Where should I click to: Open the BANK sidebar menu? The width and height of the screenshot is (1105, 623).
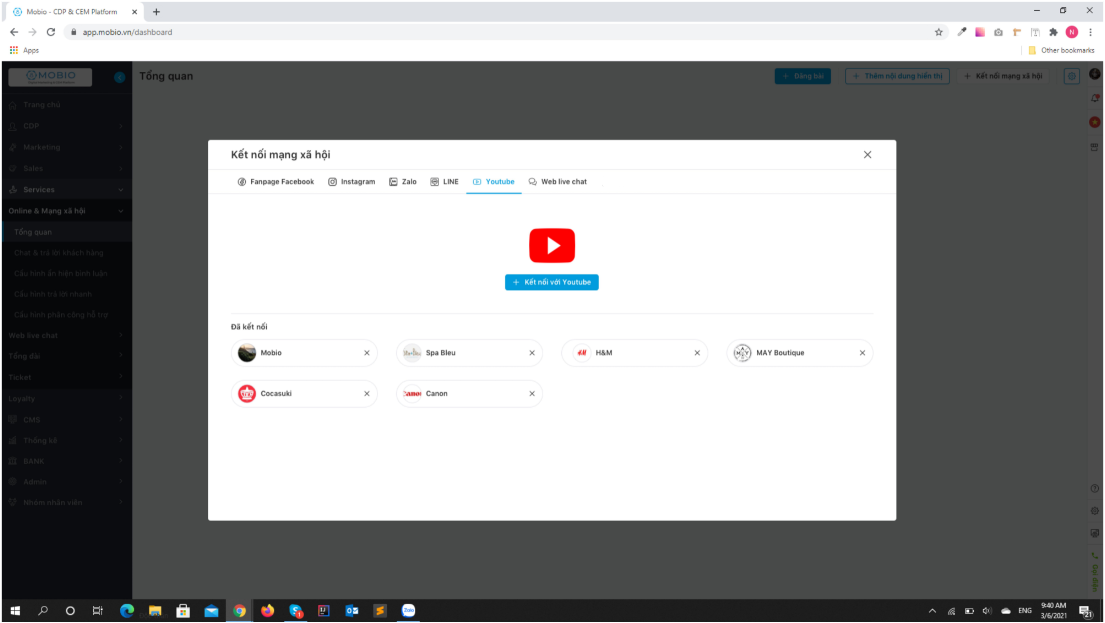(66, 461)
